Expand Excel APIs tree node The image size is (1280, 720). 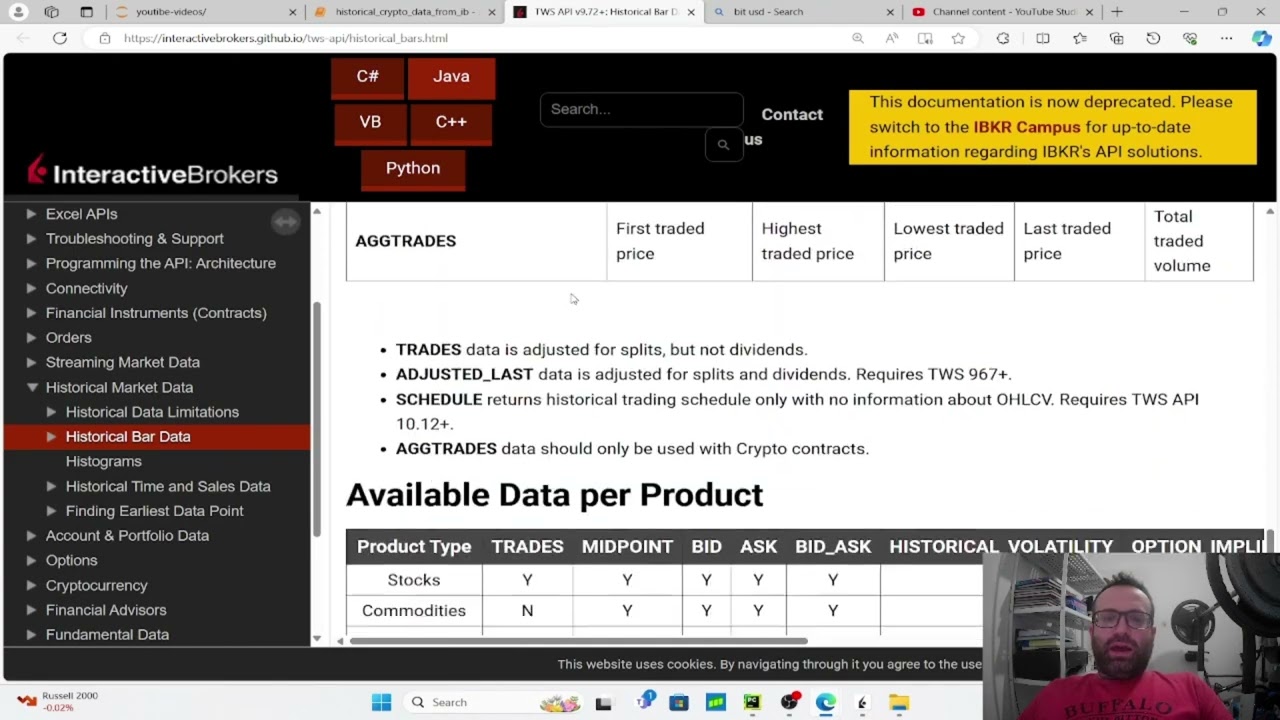(31, 214)
